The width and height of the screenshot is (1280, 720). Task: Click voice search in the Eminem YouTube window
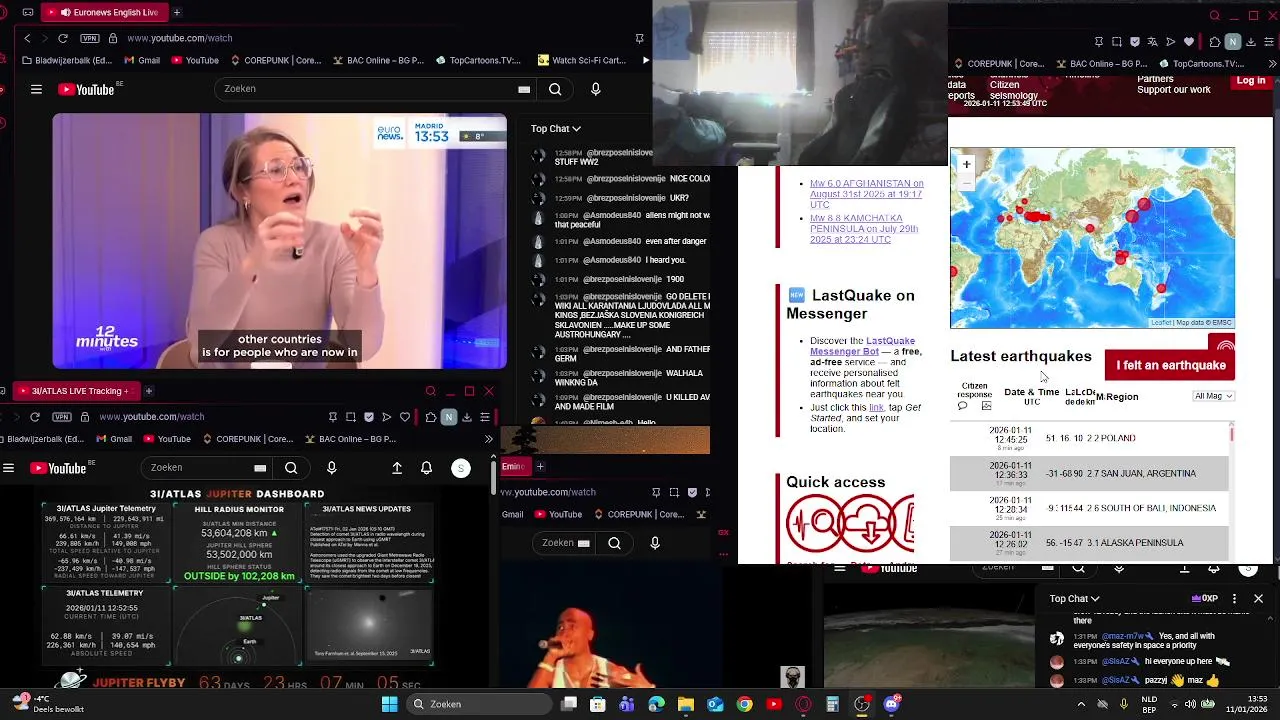coord(655,543)
